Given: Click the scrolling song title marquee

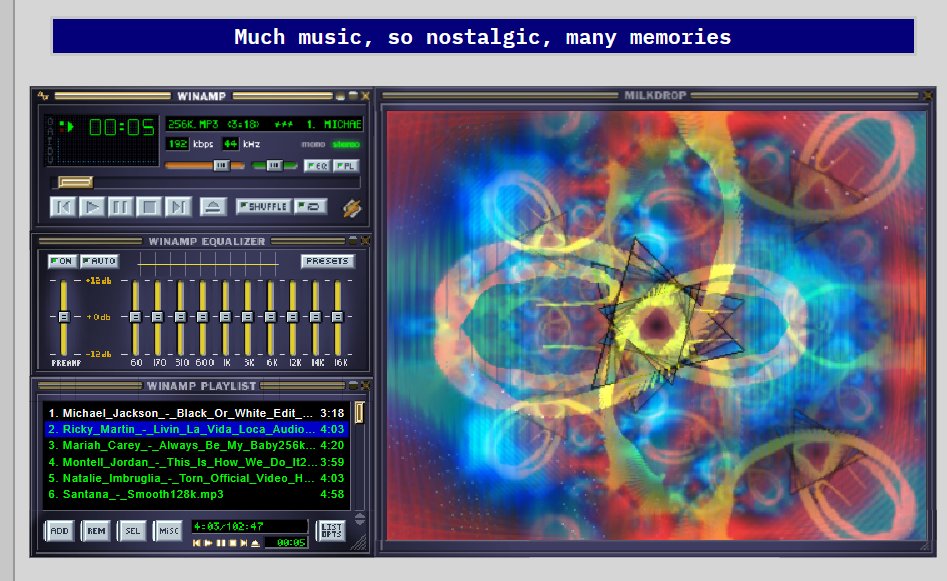Looking at the screenshot, I should [x=264, y=124].
